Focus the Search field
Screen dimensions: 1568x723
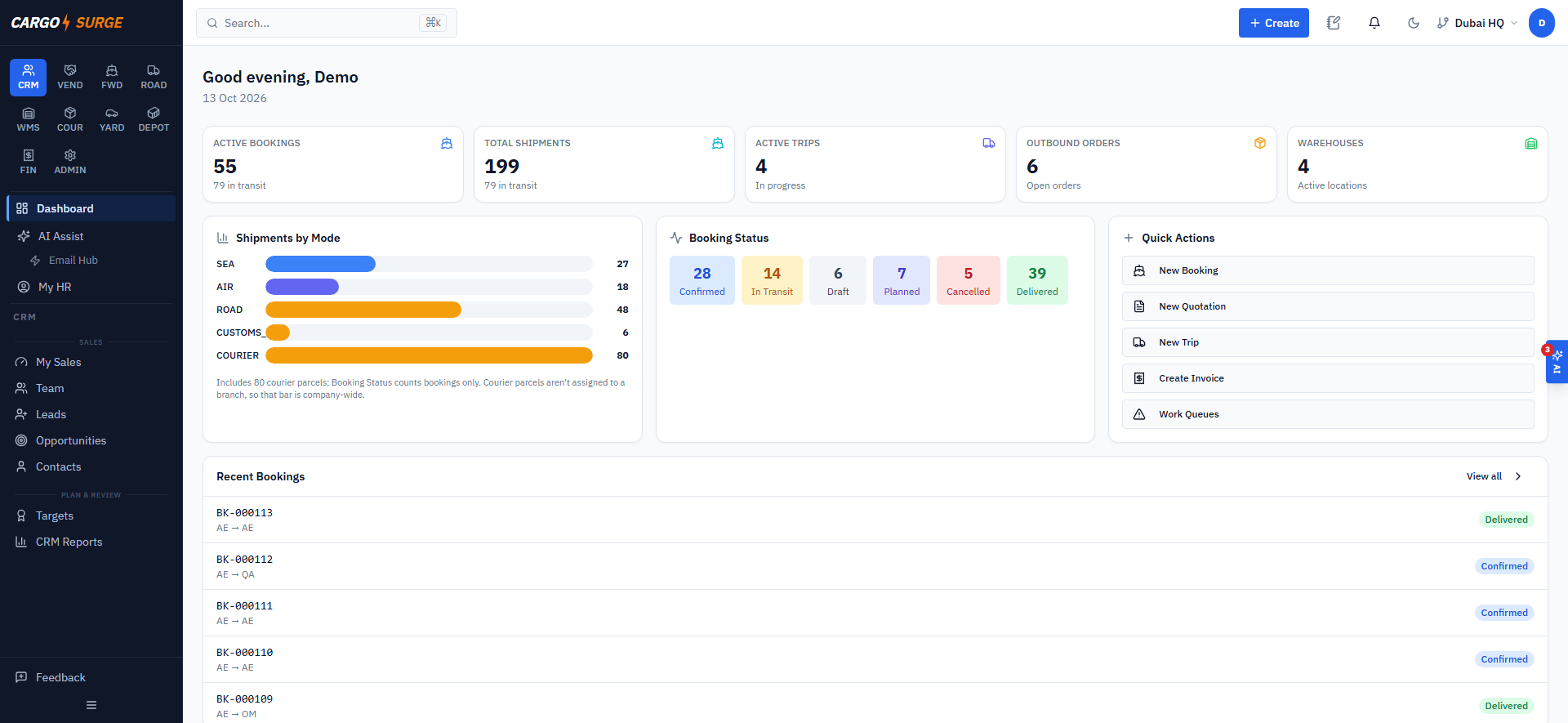click(327, 23)
